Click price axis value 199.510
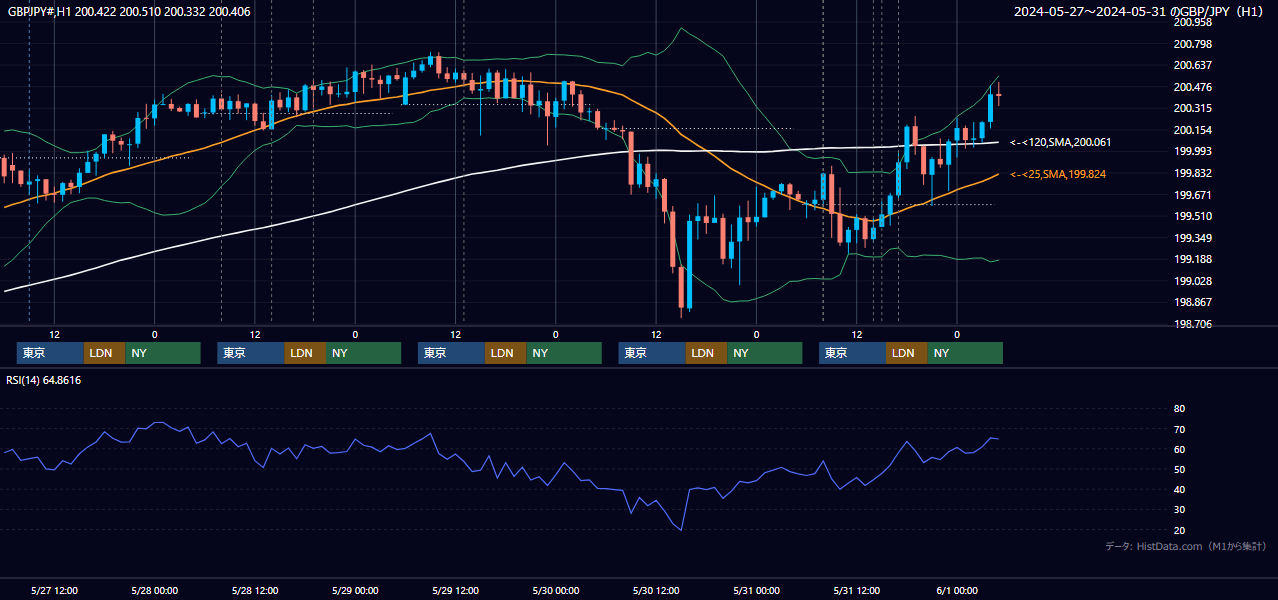This screenshot has width=1278, height=600. [1193, 216]
